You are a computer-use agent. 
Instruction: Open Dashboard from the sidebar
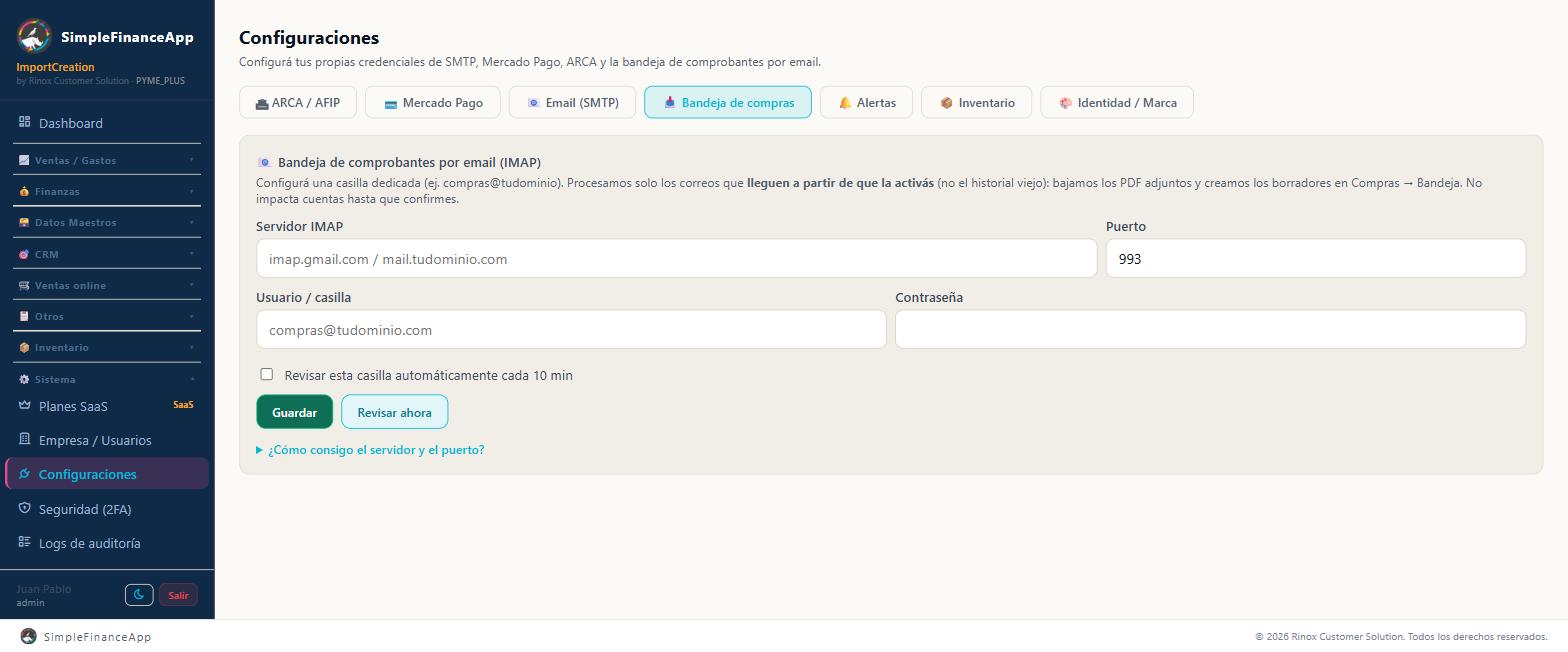tap(107, 123)
